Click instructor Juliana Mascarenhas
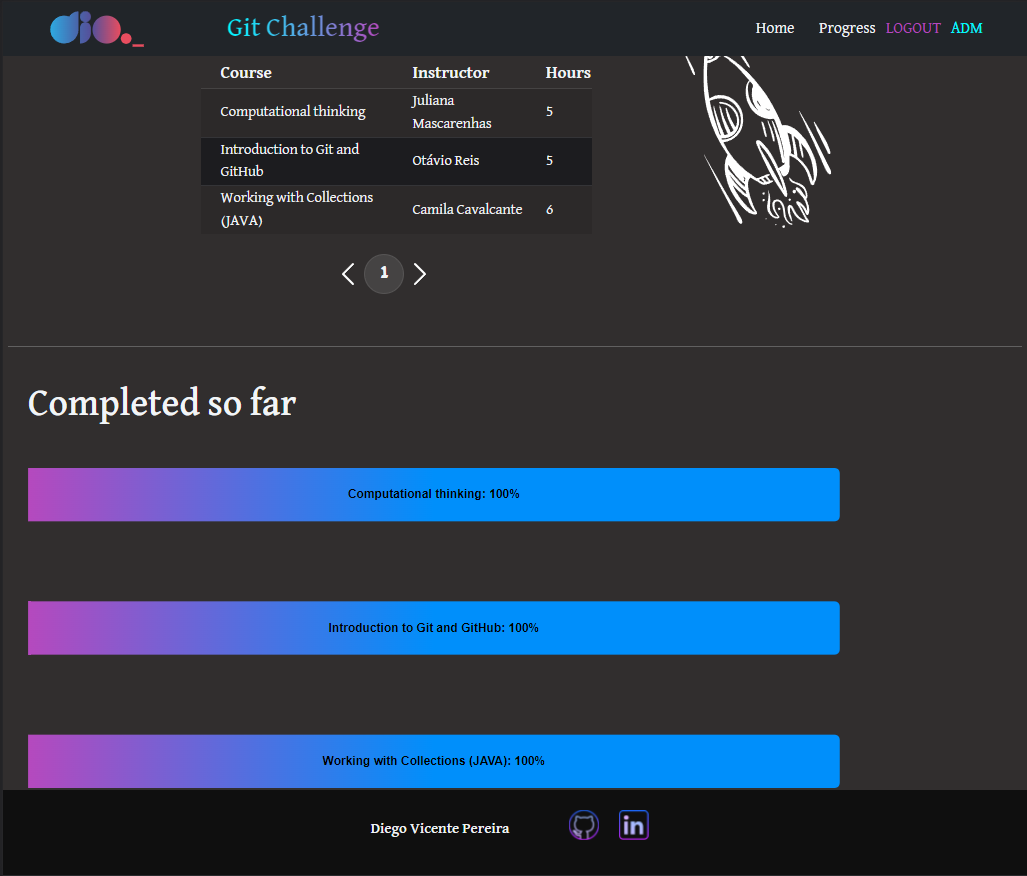 click(x=452, y=112)
